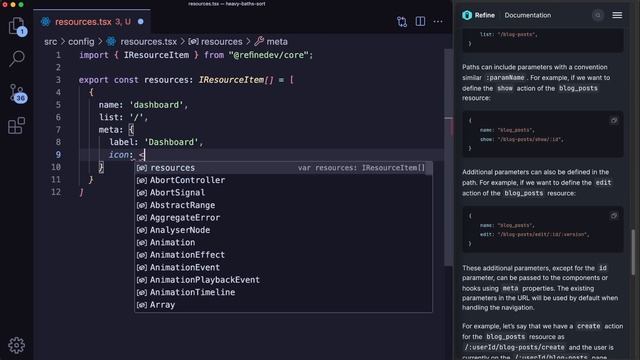Open the docs search button
The height and width of the screenshot is (360, 640).
click(x=598, y=15)
